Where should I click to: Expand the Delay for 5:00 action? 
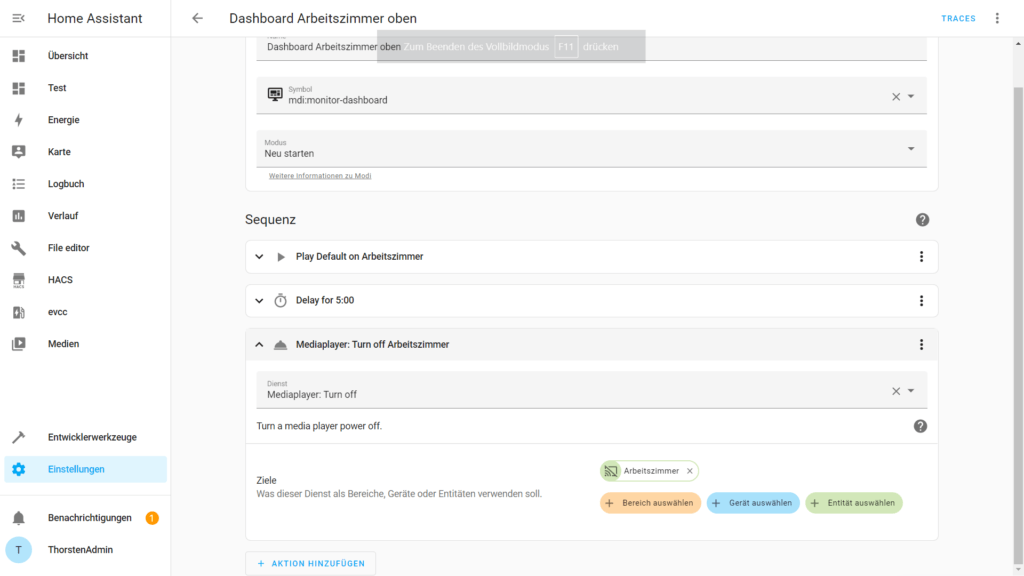tap(259, 301)
